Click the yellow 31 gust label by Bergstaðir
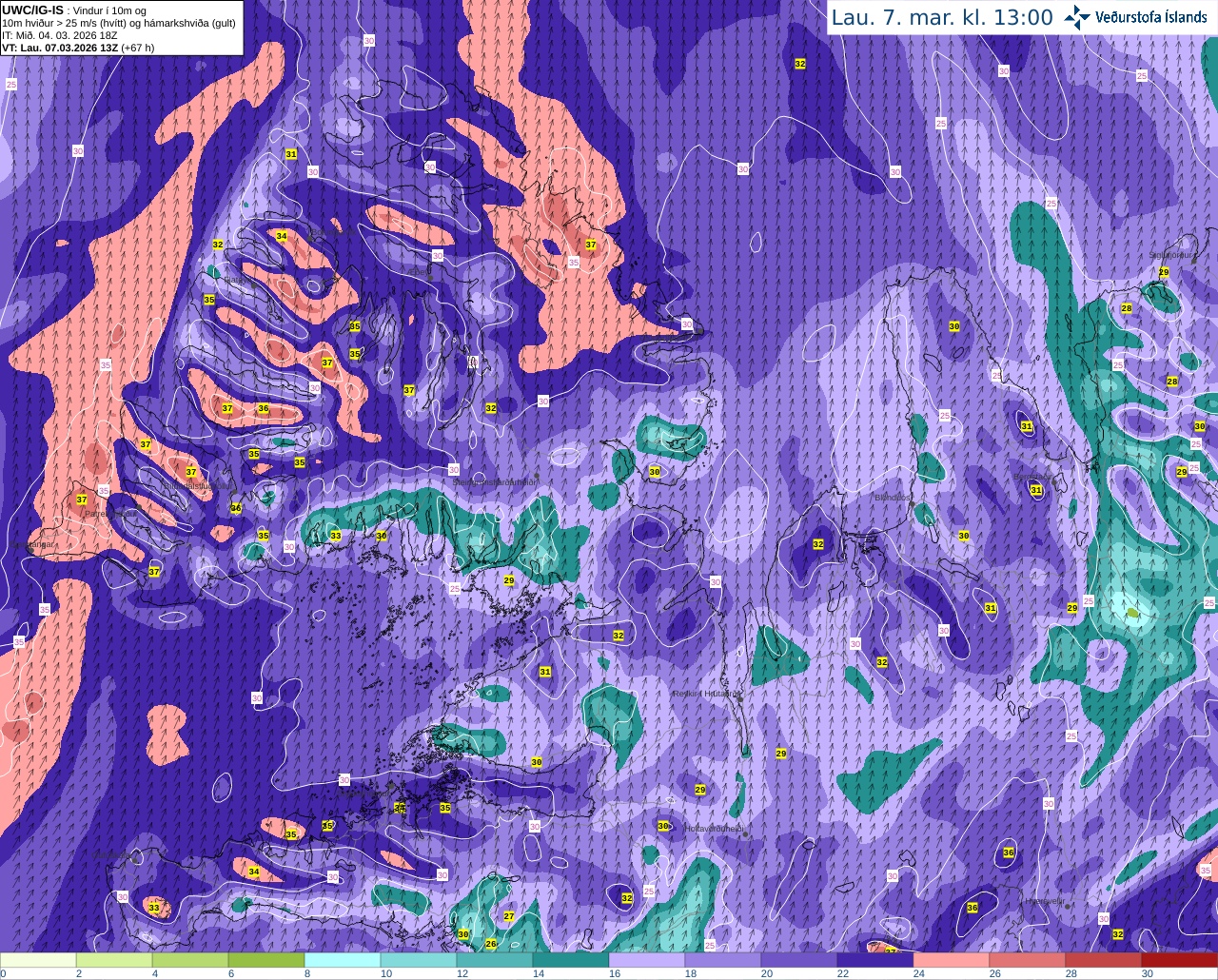The height and width of the screenshot is (980, 1218). click(1036, 490)
